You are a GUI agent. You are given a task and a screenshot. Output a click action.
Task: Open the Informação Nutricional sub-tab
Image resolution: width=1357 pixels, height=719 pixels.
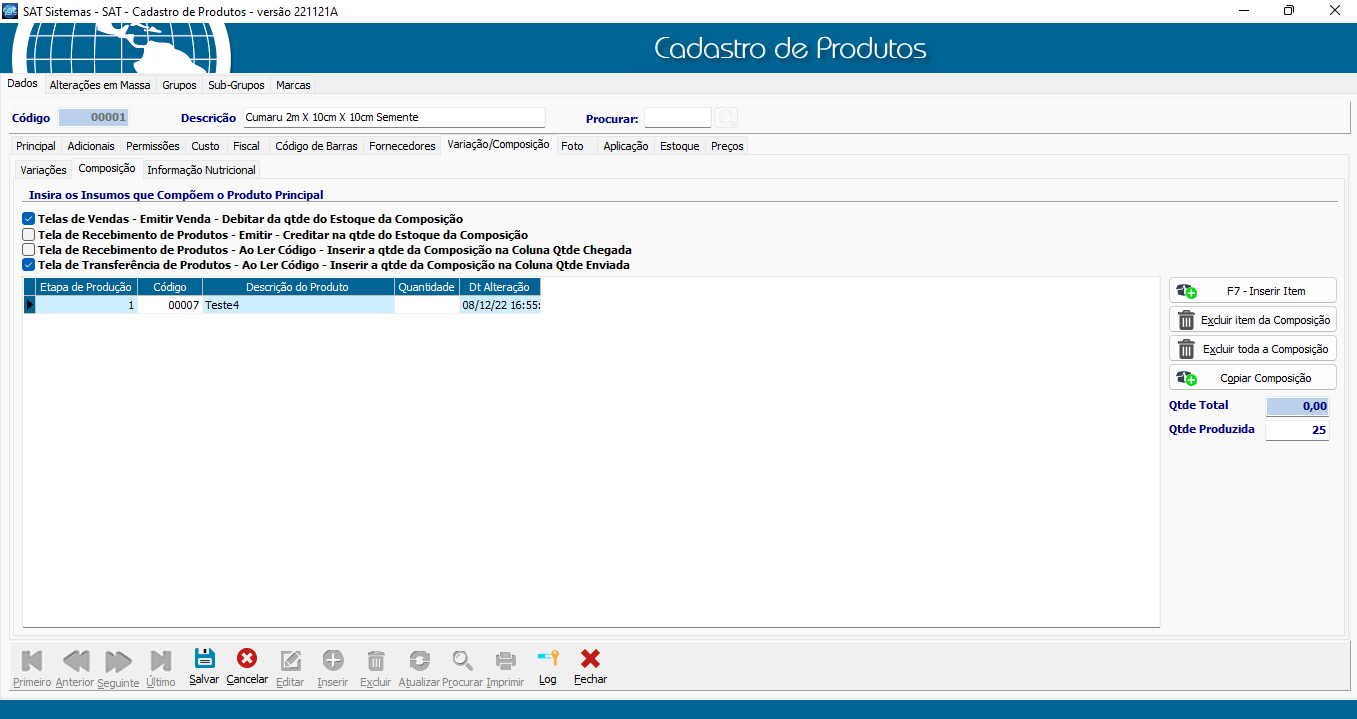[201, 170]
